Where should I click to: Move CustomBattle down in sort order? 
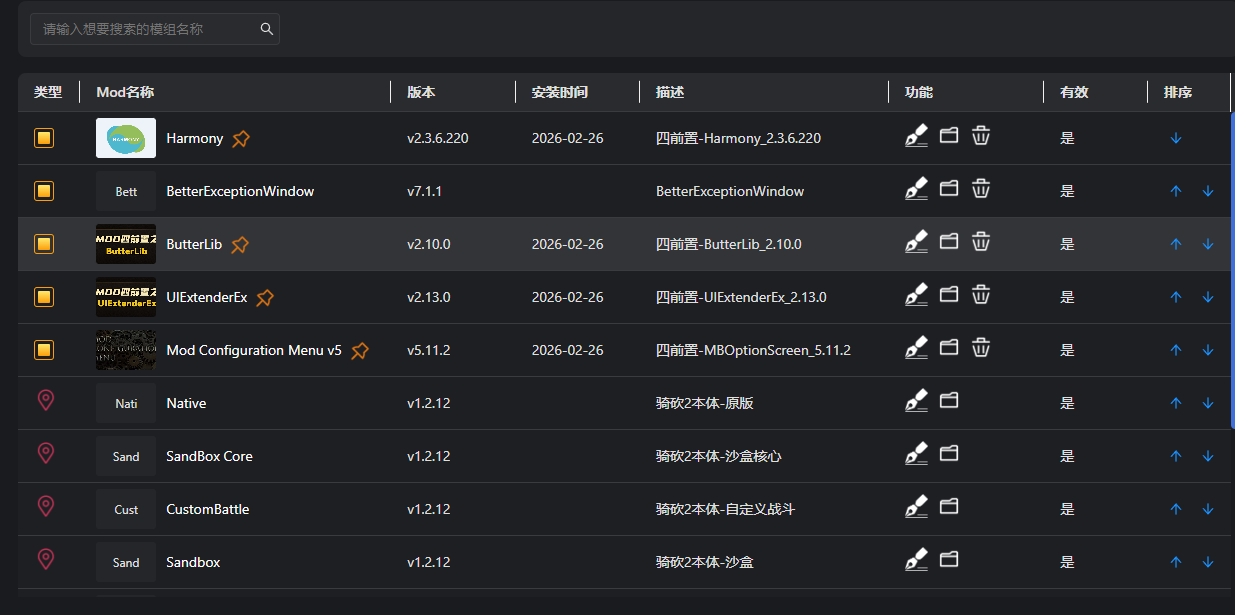coord(1208,509)
